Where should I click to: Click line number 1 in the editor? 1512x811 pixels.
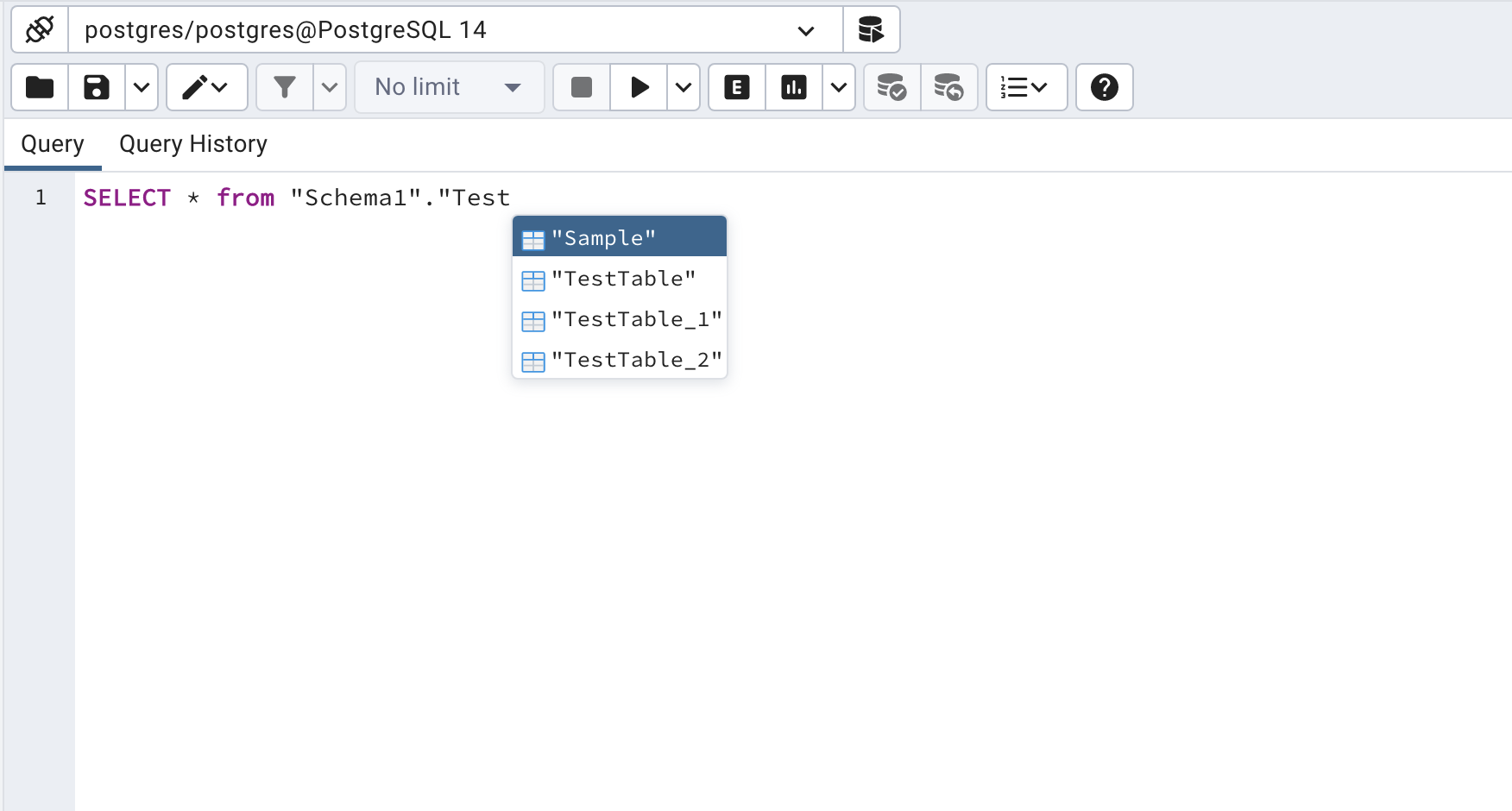(39, 197)
